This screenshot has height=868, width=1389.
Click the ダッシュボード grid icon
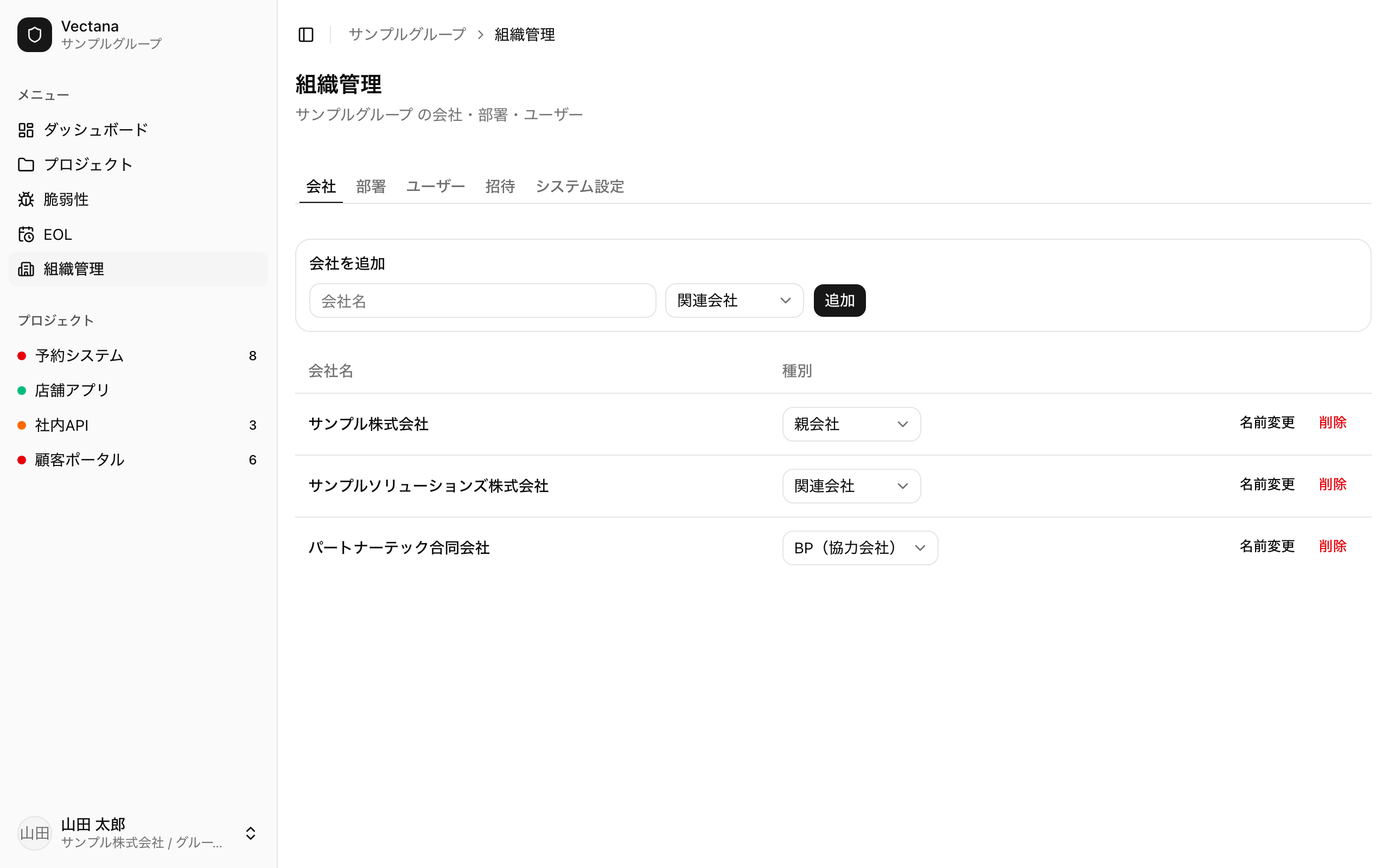(26, 130)
